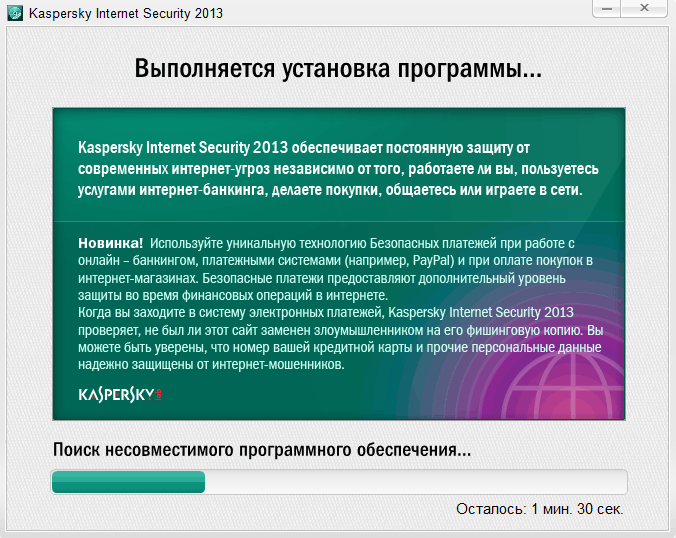Close the Kaspersky installer window
The image size is (676, 538).
[x=644, y=9]
